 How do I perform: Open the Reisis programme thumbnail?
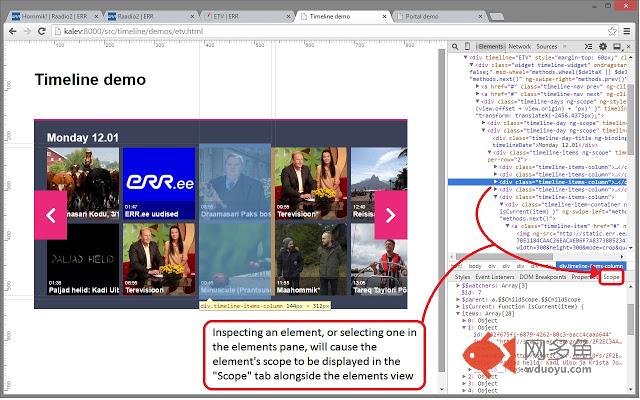pos(379,184)
